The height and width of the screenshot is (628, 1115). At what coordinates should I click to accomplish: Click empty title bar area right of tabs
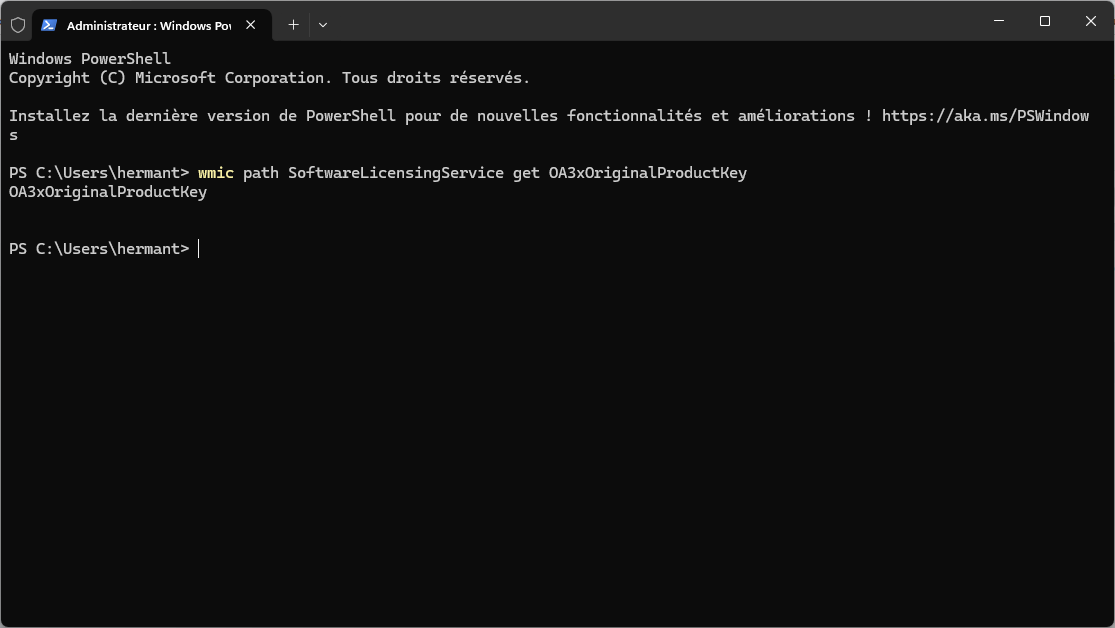tap(650, 22)
